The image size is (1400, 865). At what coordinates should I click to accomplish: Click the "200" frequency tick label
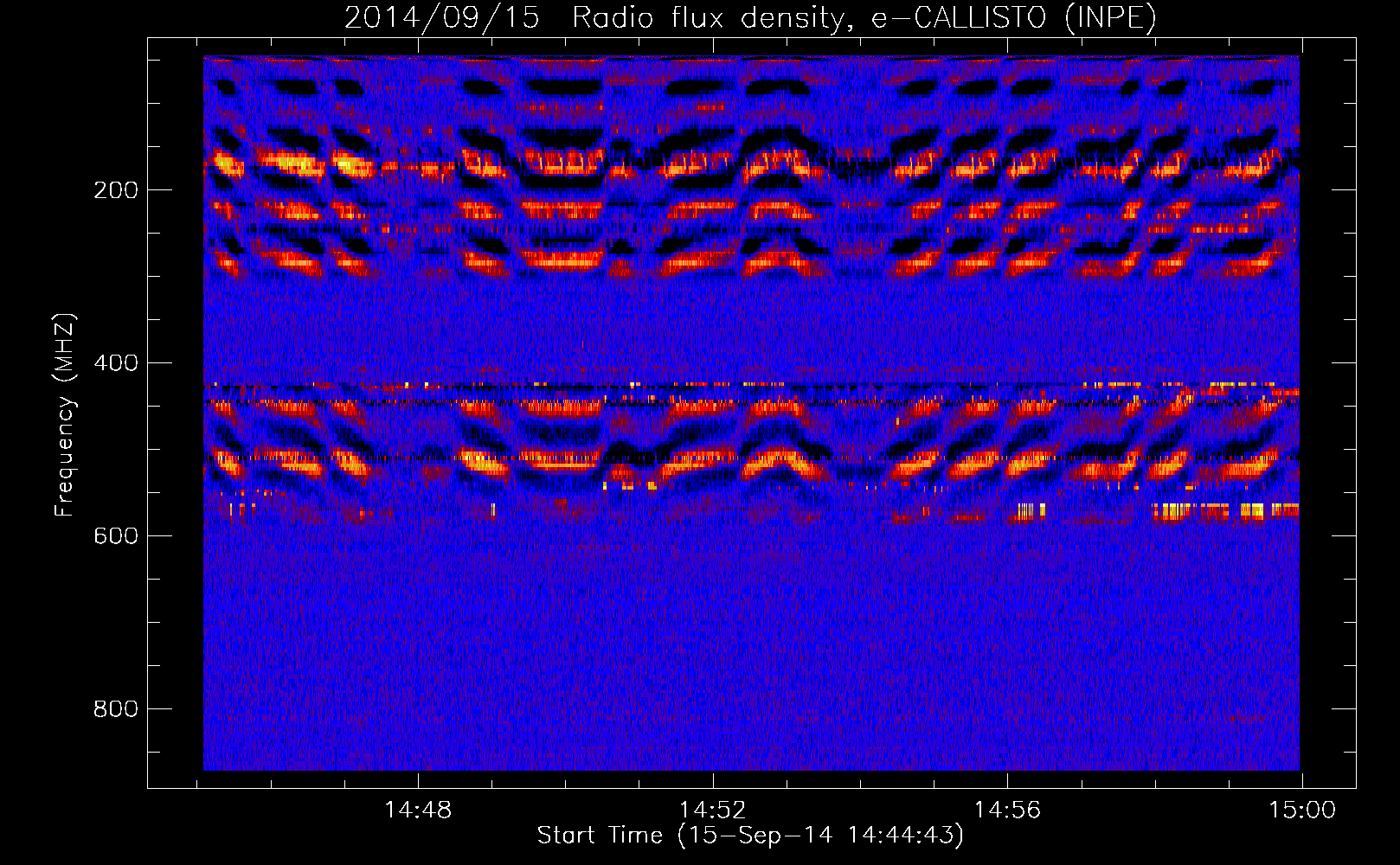click(x=116, y=190)
